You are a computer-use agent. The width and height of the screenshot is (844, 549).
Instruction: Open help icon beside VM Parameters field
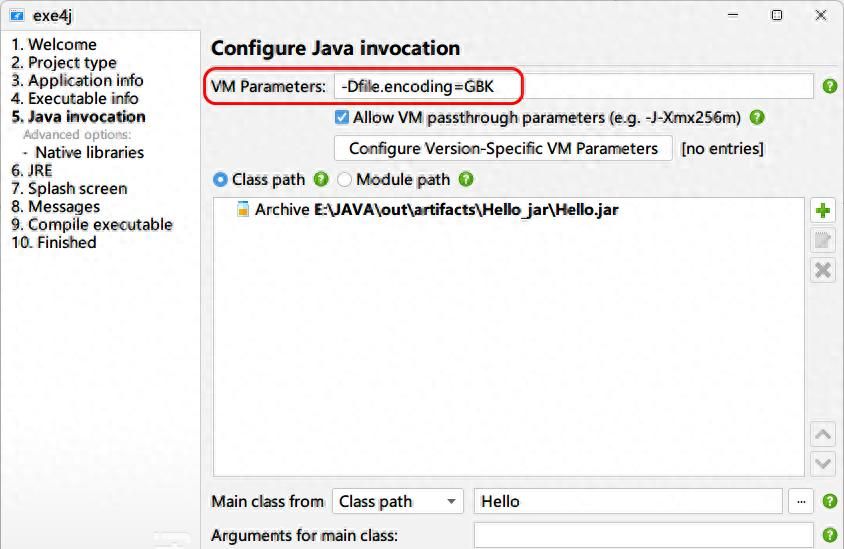[829, 87]
